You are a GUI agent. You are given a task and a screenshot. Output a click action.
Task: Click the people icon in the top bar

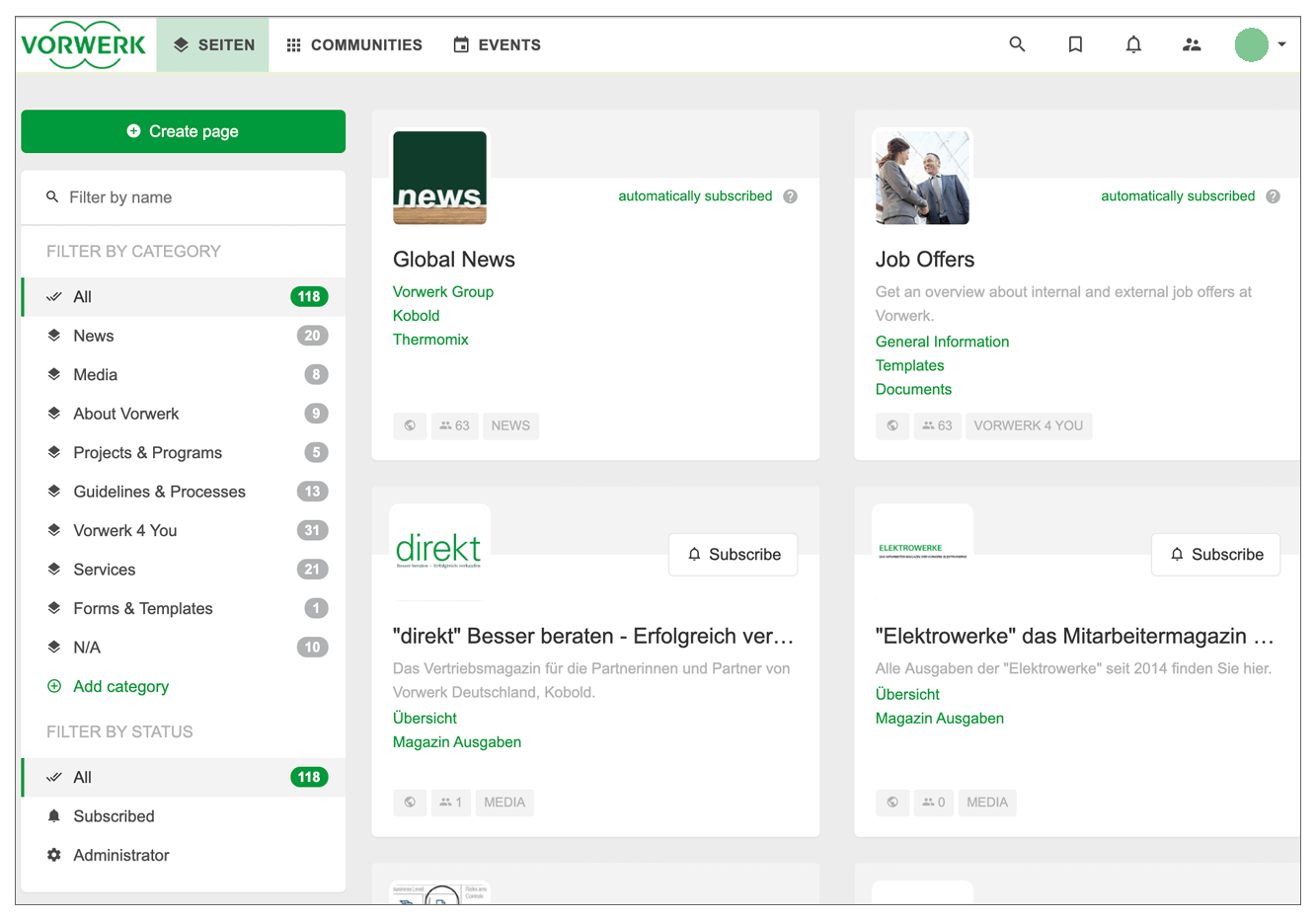1192,44
